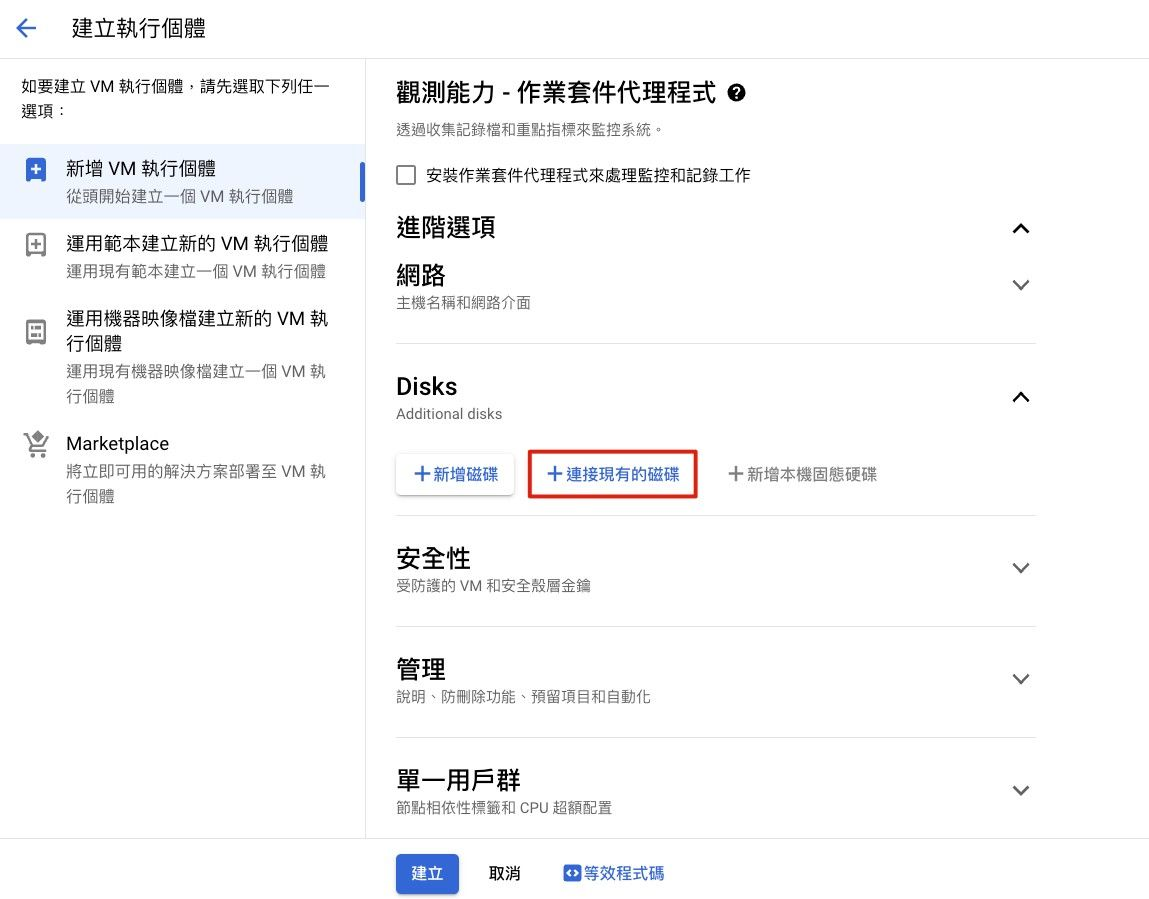Select the Marketplace option
Viewport: 1149px width, 899px height.
pos(117,444)
